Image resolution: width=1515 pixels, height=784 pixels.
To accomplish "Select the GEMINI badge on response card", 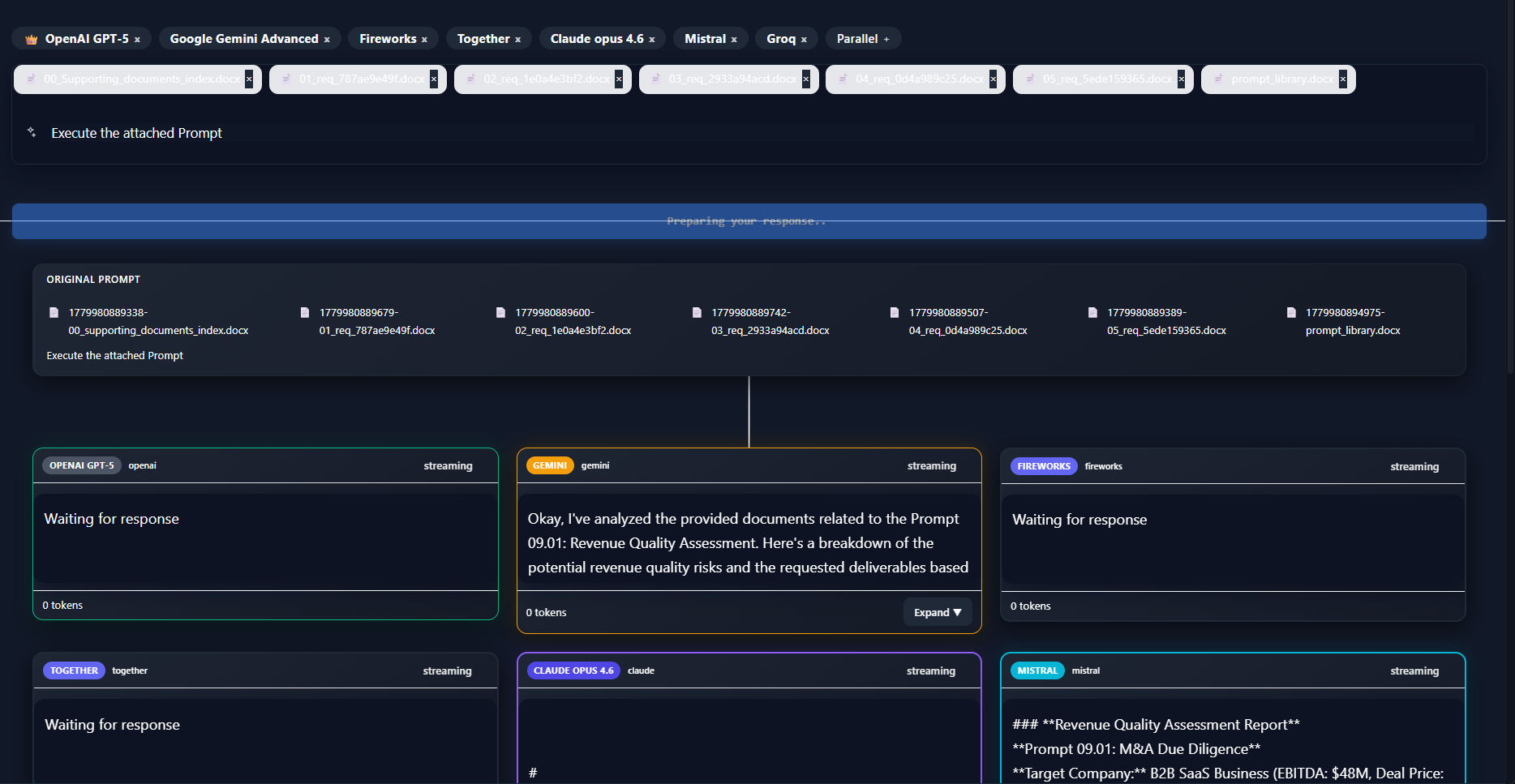I will 550,465.
